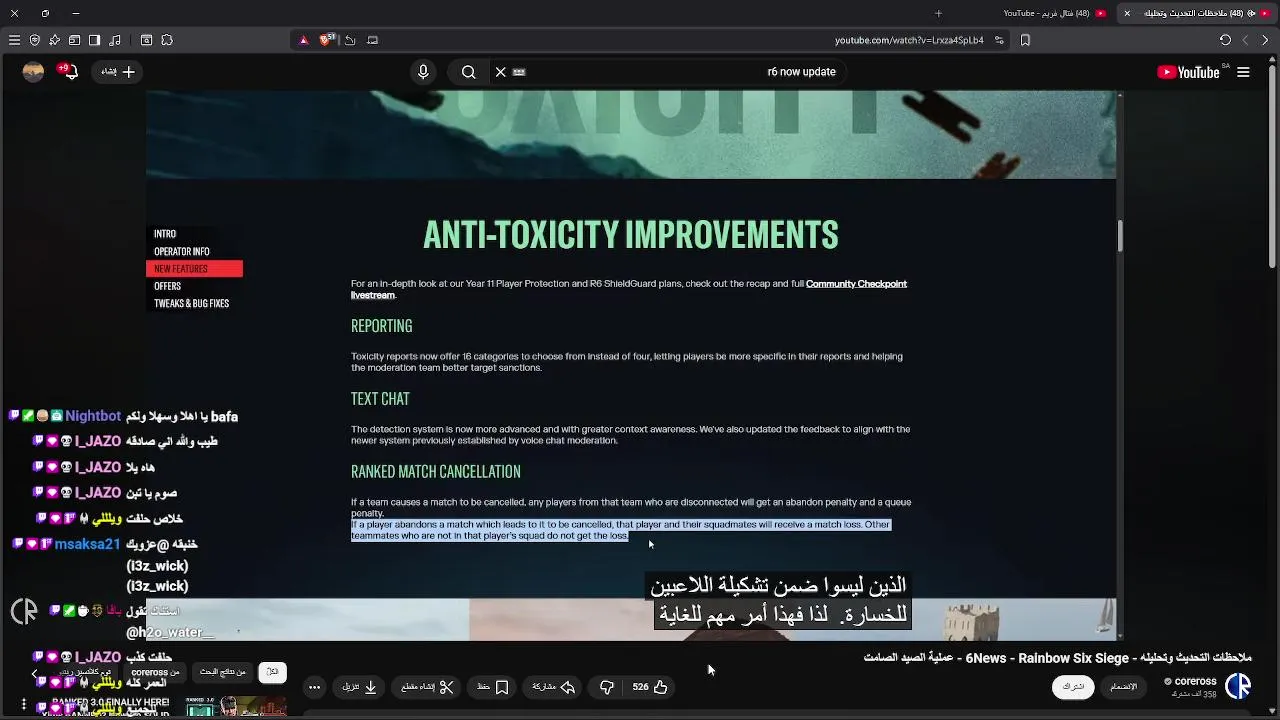The height and width of the screenshot is (720, 1280).
Task: Jump to OFFERS section in sidebar
Action: (167, 286)
